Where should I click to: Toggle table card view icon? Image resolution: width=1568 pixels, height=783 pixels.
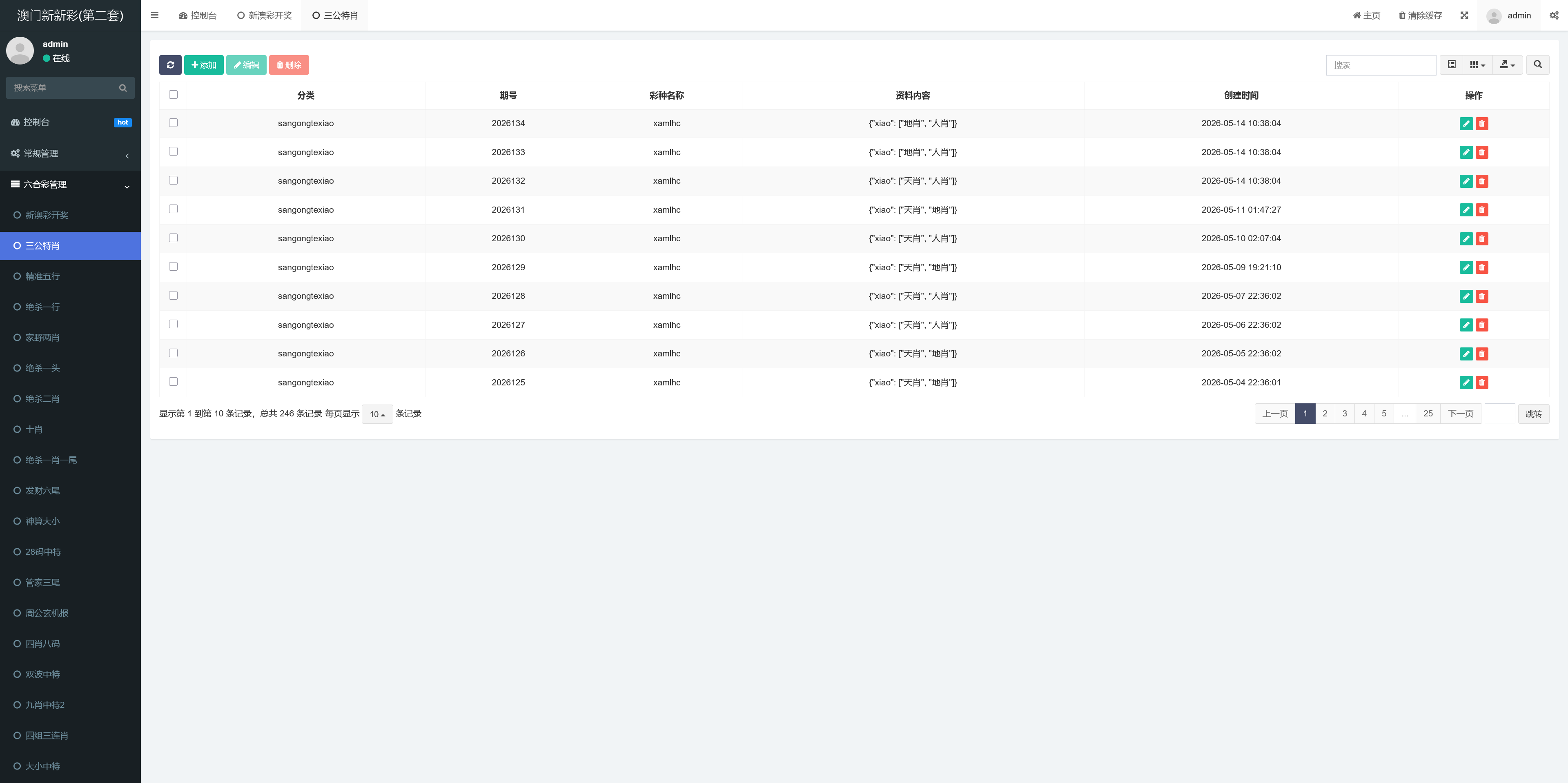click(1452, 65)
